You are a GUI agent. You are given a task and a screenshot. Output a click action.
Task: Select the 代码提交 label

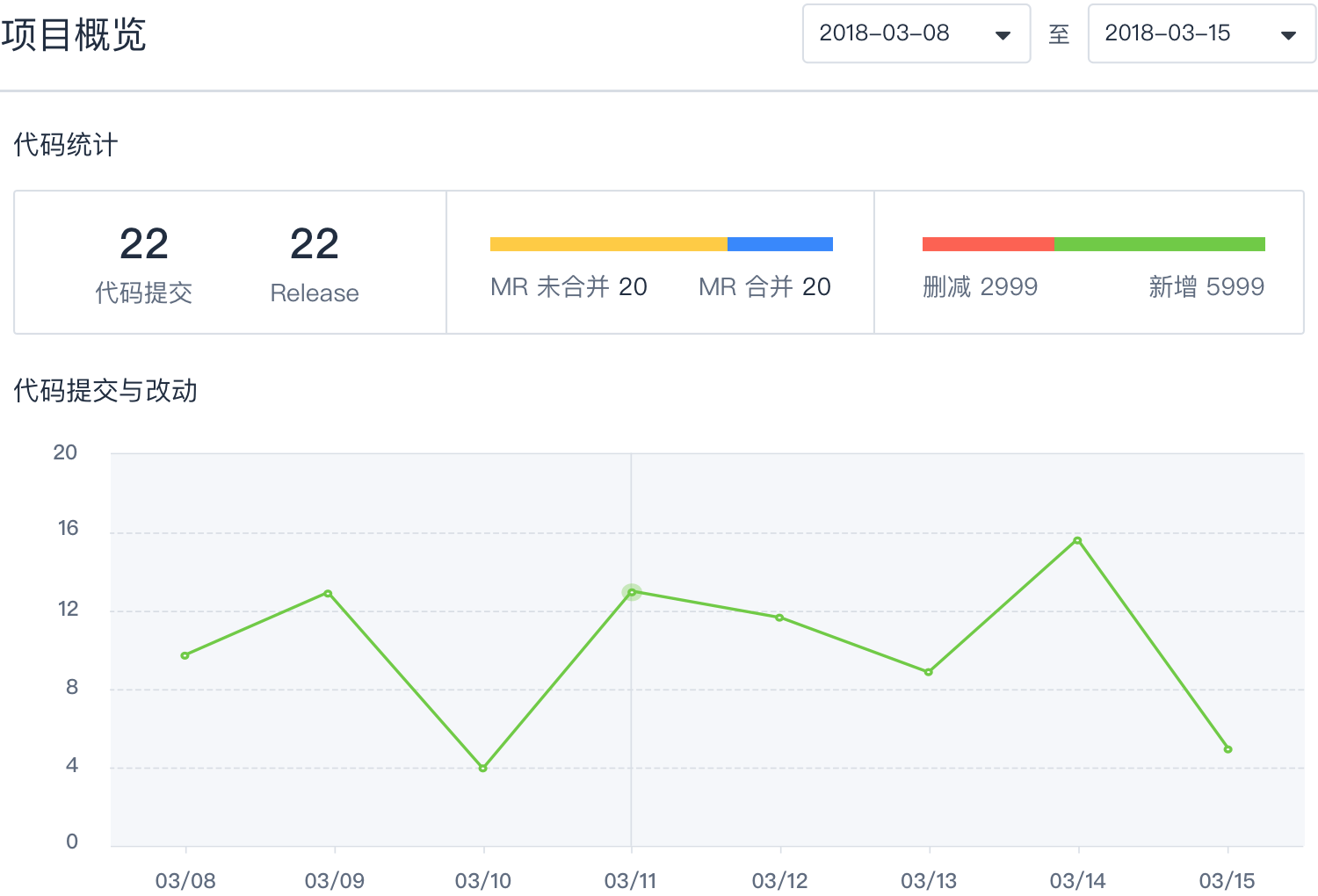point(144,293)
